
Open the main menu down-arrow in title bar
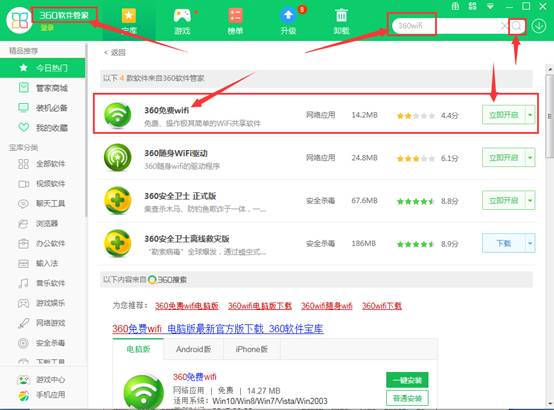click(x=490, y=6)
